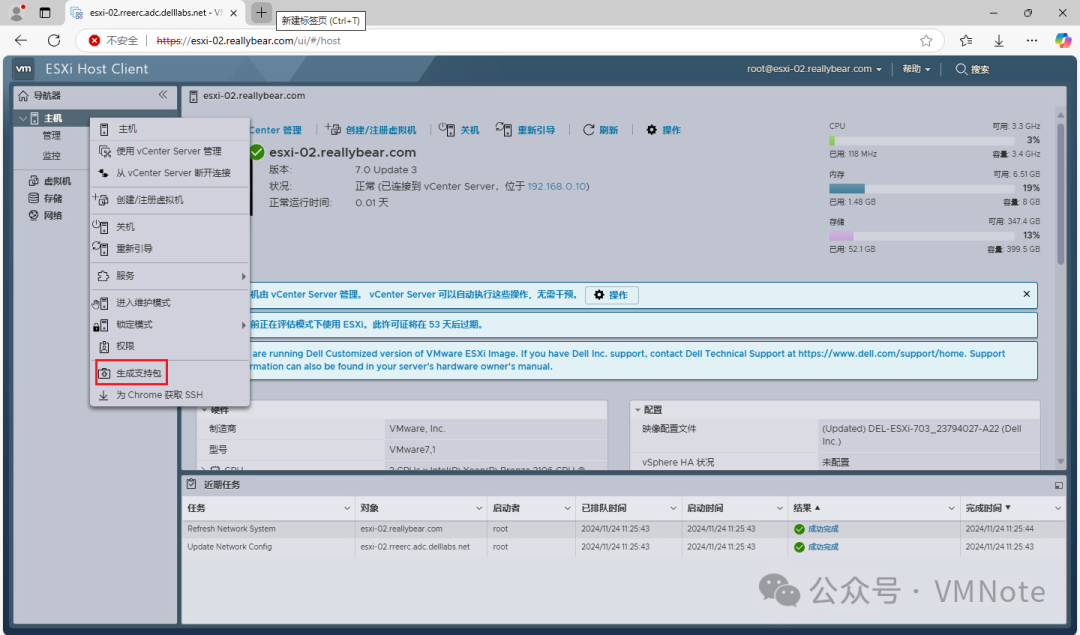This screenshot has width=1080, height=635.
Task: Select 监控 under 主机 in navigator
Action: tap(51, 156)
